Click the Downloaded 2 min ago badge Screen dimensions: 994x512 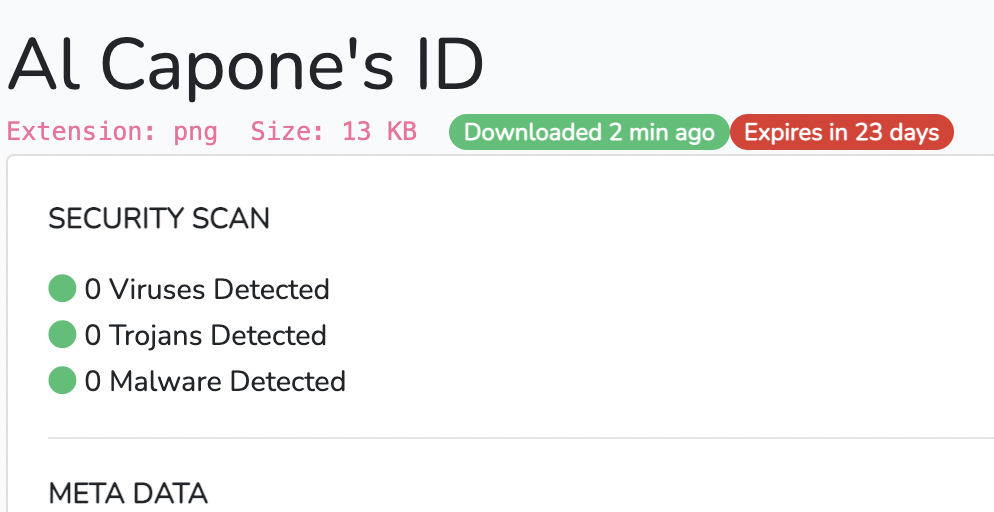pyautogui.click(x=590, y=132)
